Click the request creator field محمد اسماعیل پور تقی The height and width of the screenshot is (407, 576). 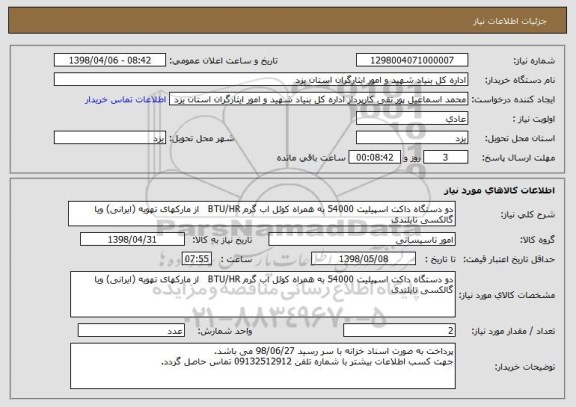[318, 99]
